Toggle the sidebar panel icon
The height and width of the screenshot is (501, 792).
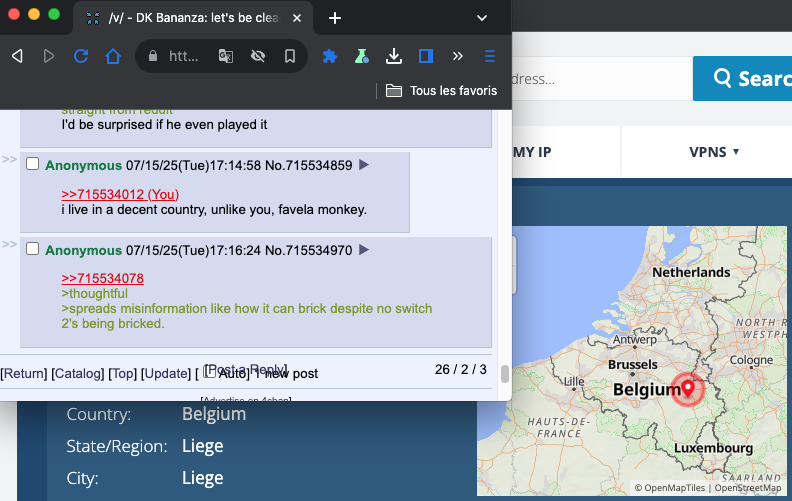coord(426,56)
